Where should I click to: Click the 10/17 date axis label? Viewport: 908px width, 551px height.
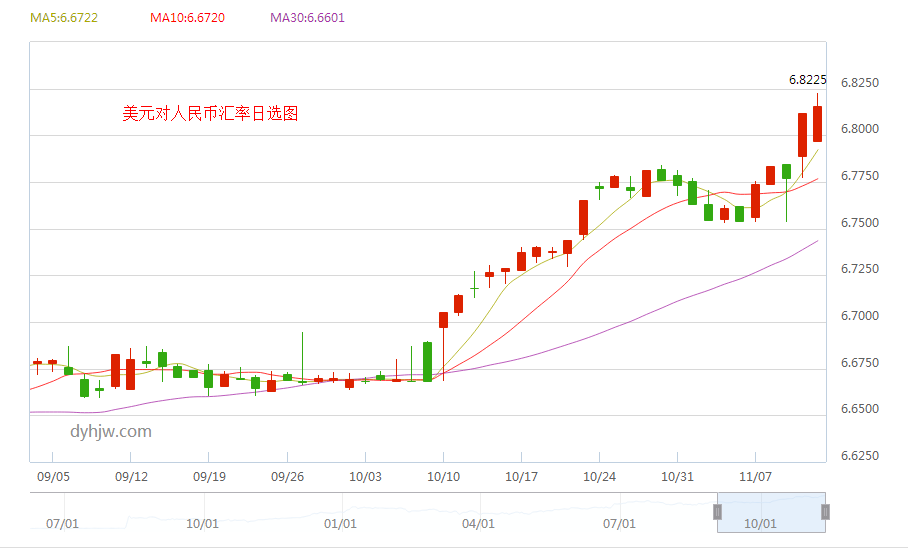521,477
